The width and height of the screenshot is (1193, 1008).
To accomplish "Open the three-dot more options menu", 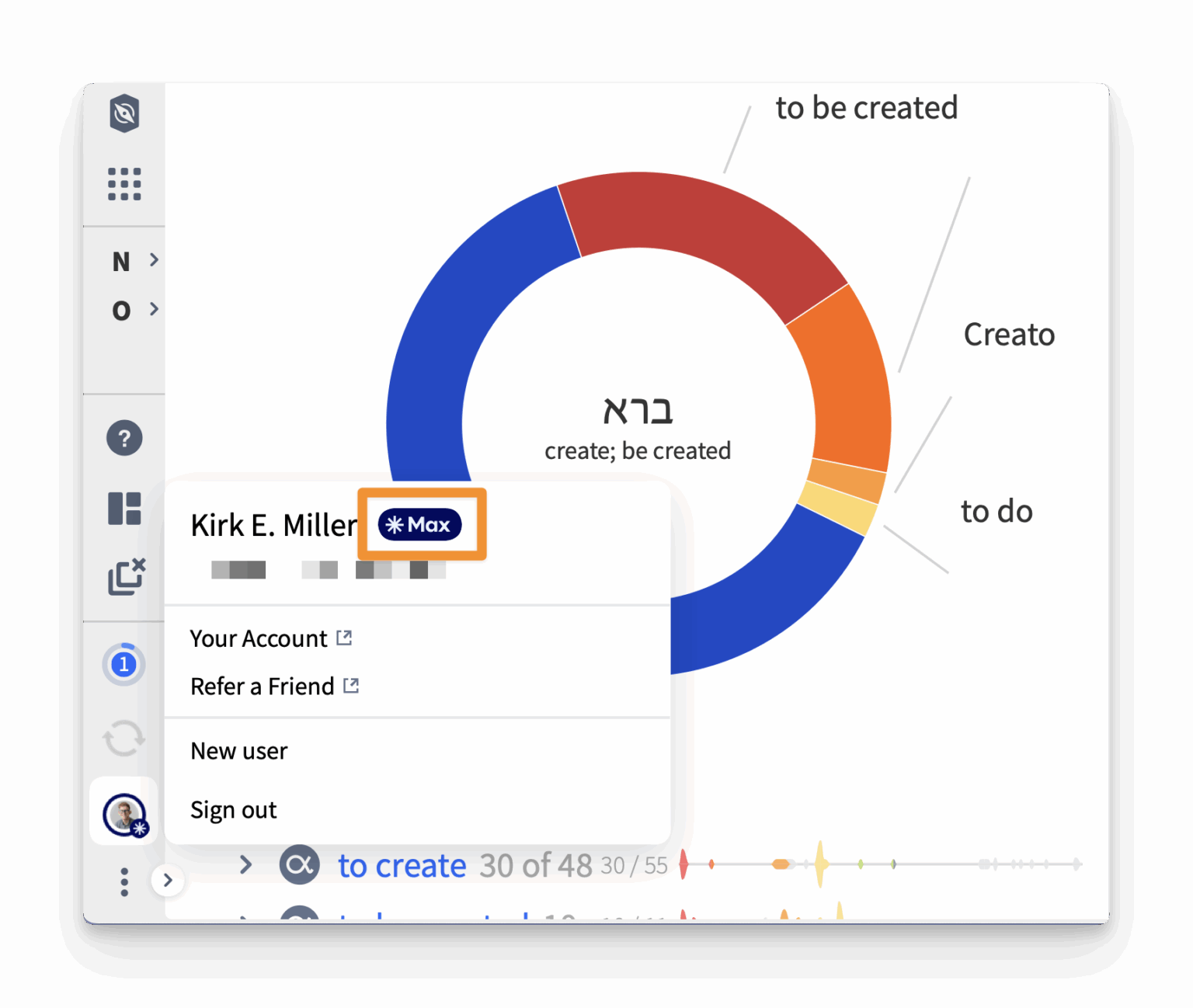I will tap(124, 882).
